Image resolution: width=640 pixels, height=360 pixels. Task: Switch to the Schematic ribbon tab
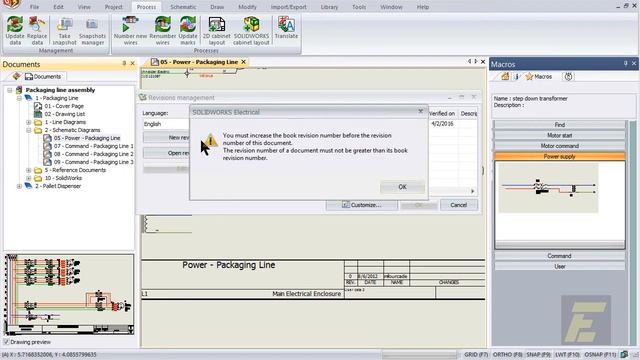coord(183,7)
